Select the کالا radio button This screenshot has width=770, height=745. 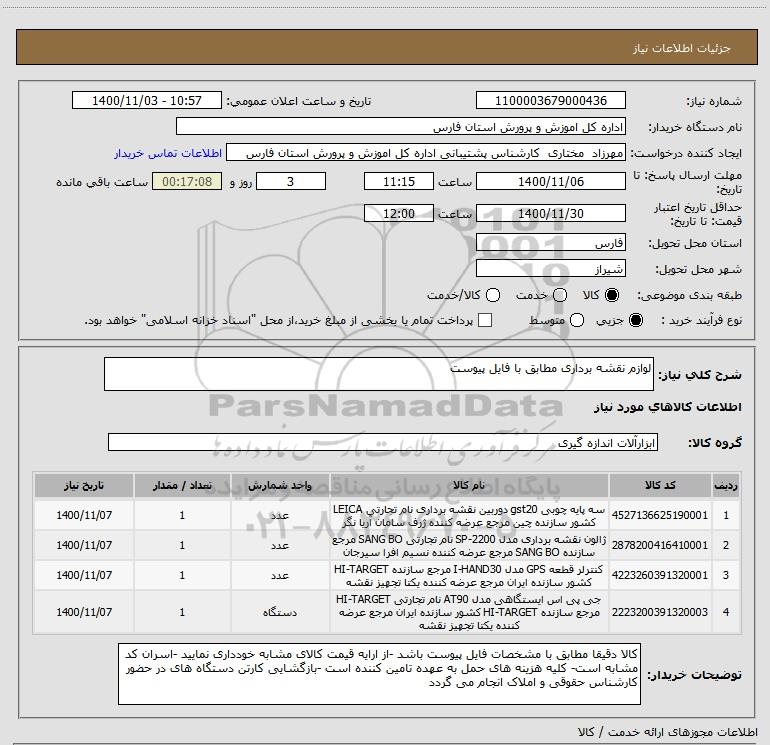(x=612, y=295)
